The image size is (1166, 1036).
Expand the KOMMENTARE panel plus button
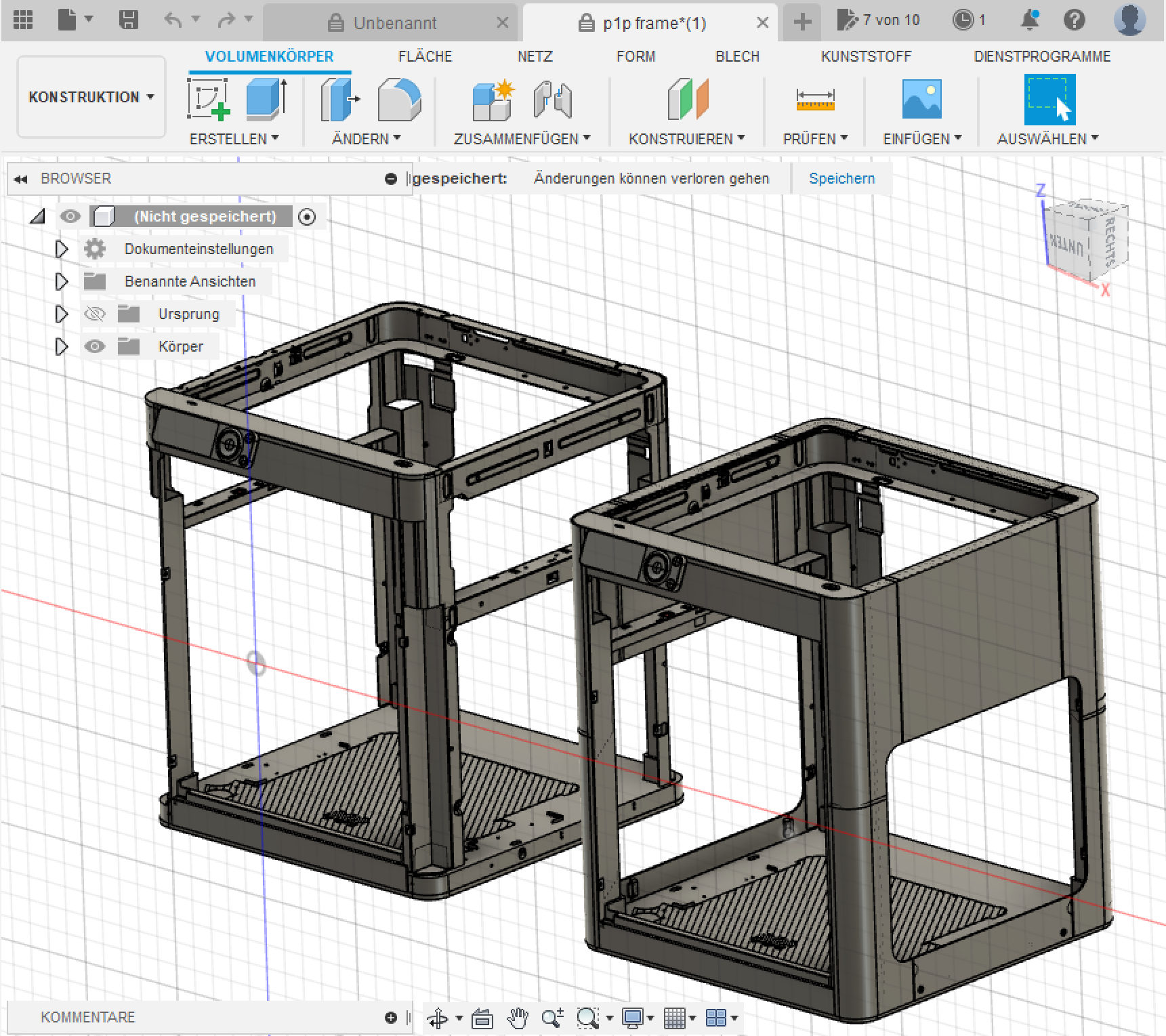pyautogui.click(x=390, y=1017)
